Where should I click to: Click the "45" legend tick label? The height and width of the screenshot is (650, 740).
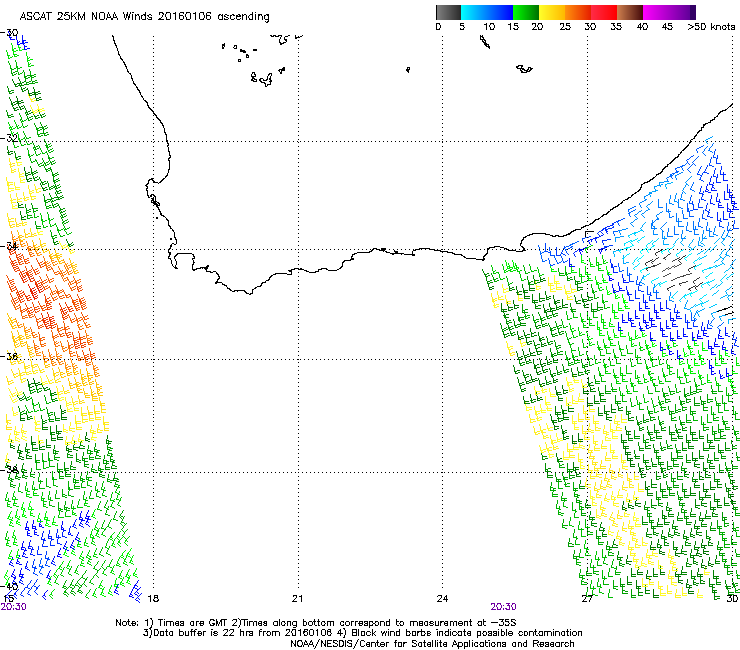667,27
